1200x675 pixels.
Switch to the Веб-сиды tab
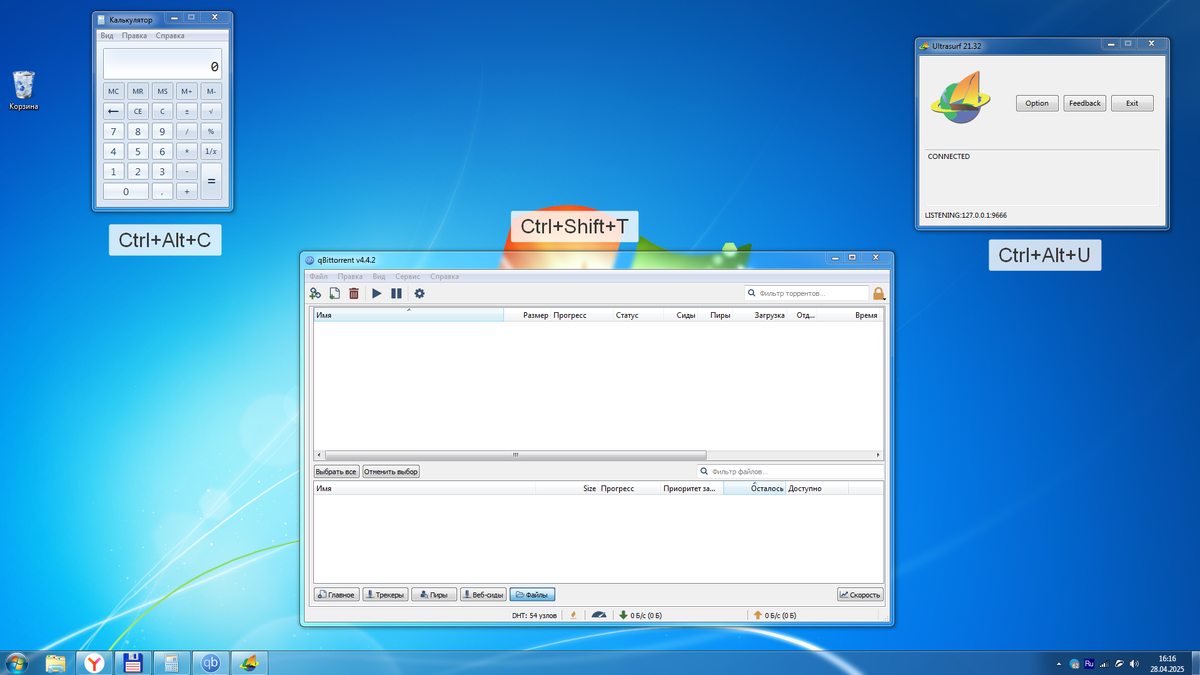point(483,594)
